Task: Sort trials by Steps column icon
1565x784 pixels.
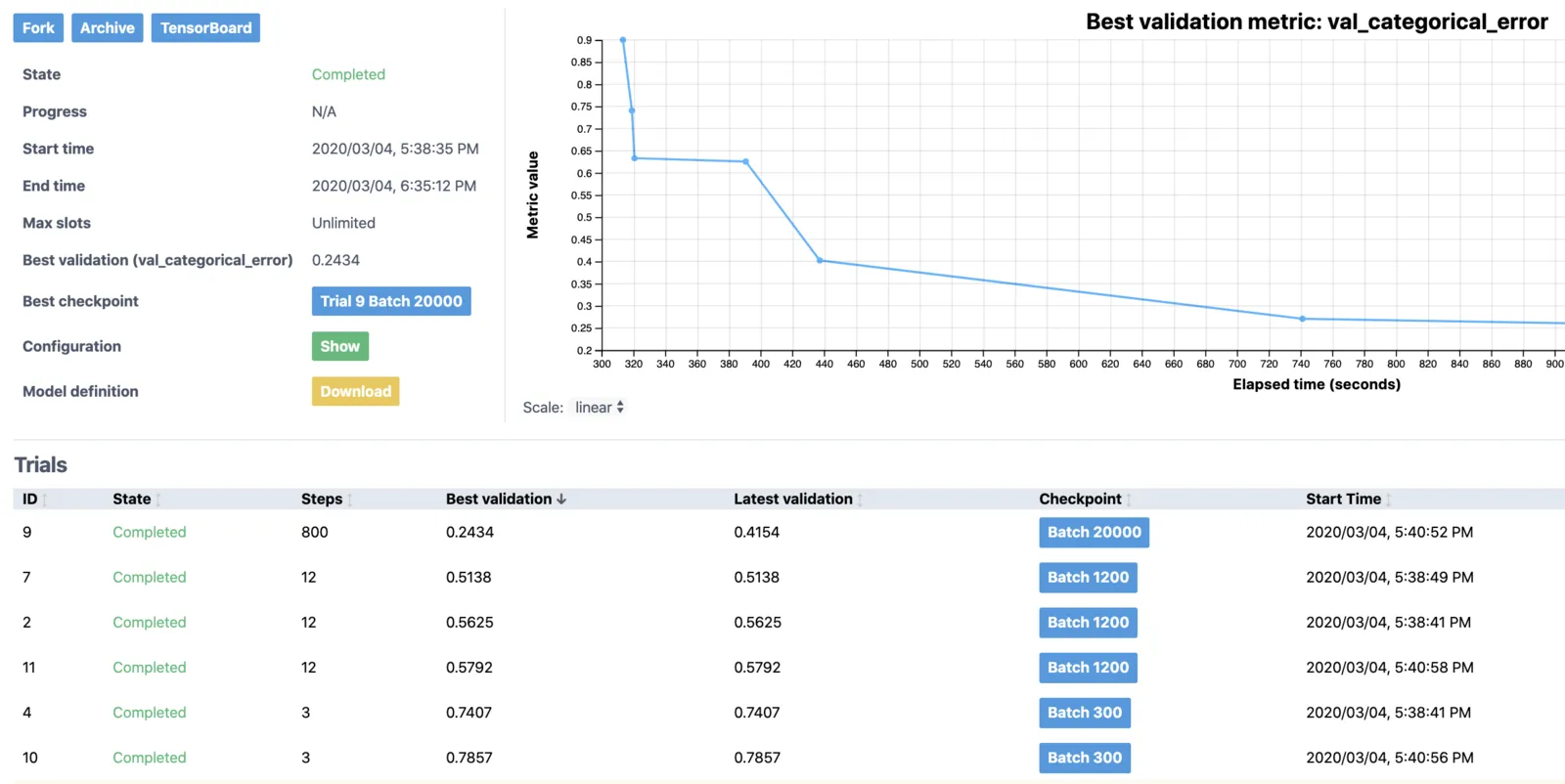Action: pos(349,500)
